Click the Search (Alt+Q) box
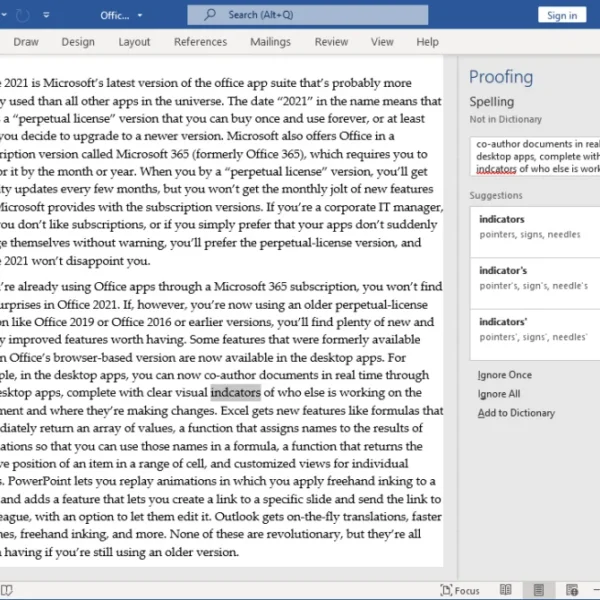 pos(308,15)
